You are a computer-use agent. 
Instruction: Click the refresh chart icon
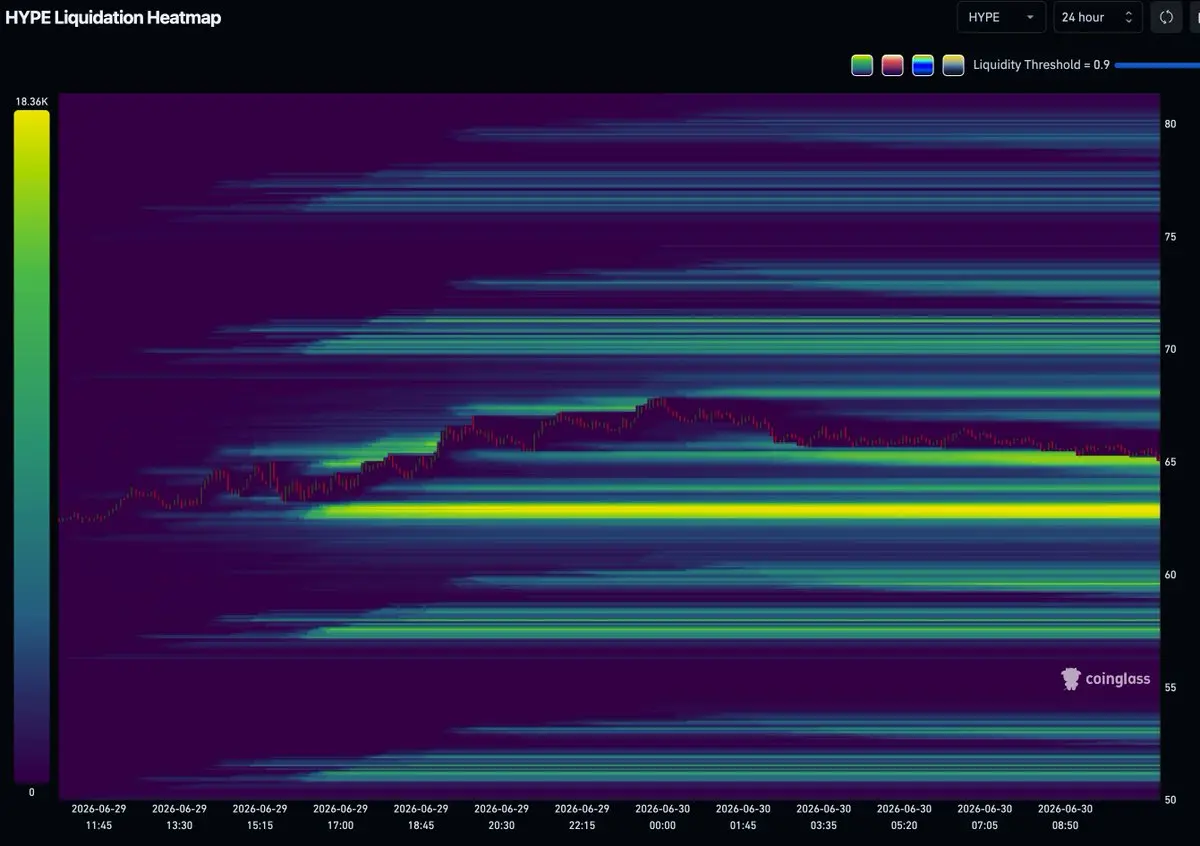(1166, 17)
